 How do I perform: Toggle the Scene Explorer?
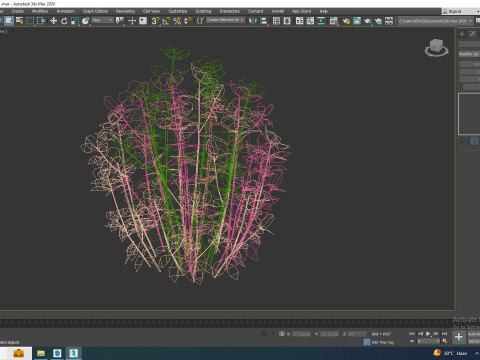276,21
